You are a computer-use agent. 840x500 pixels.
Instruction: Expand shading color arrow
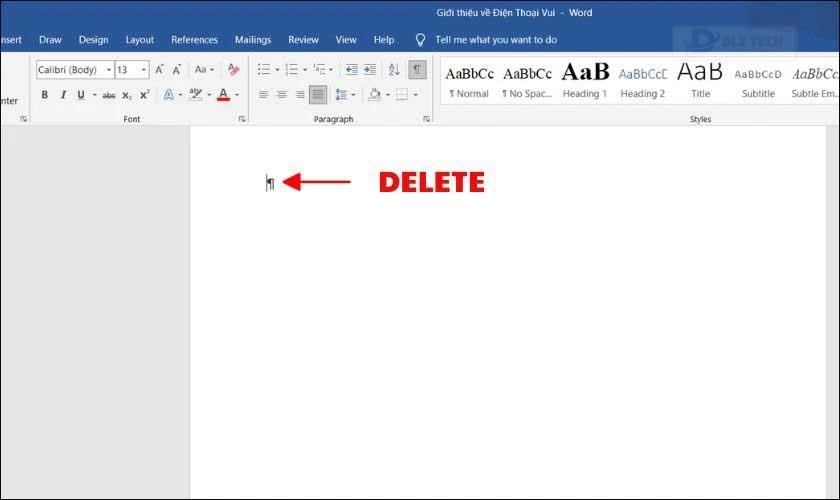click(x=388, y=95)
